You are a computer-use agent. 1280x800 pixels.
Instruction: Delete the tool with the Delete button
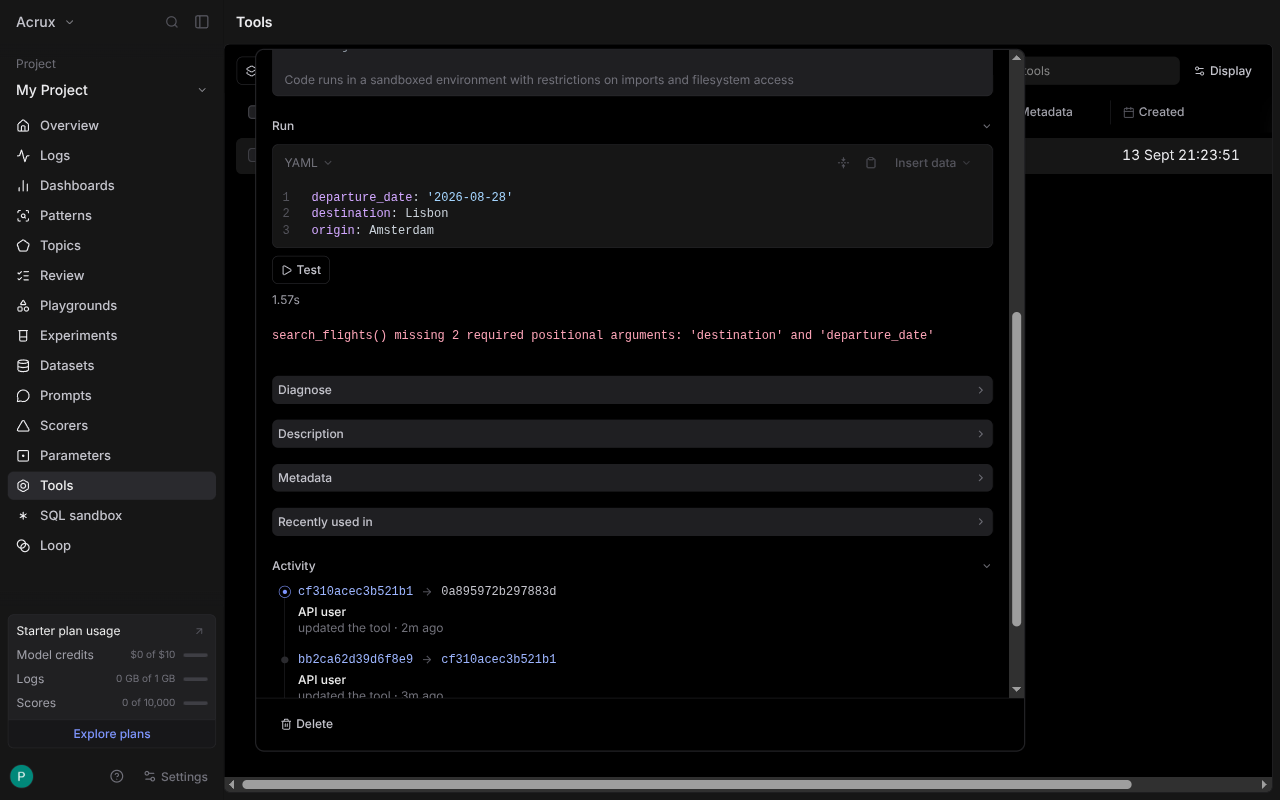pos(306,724)
